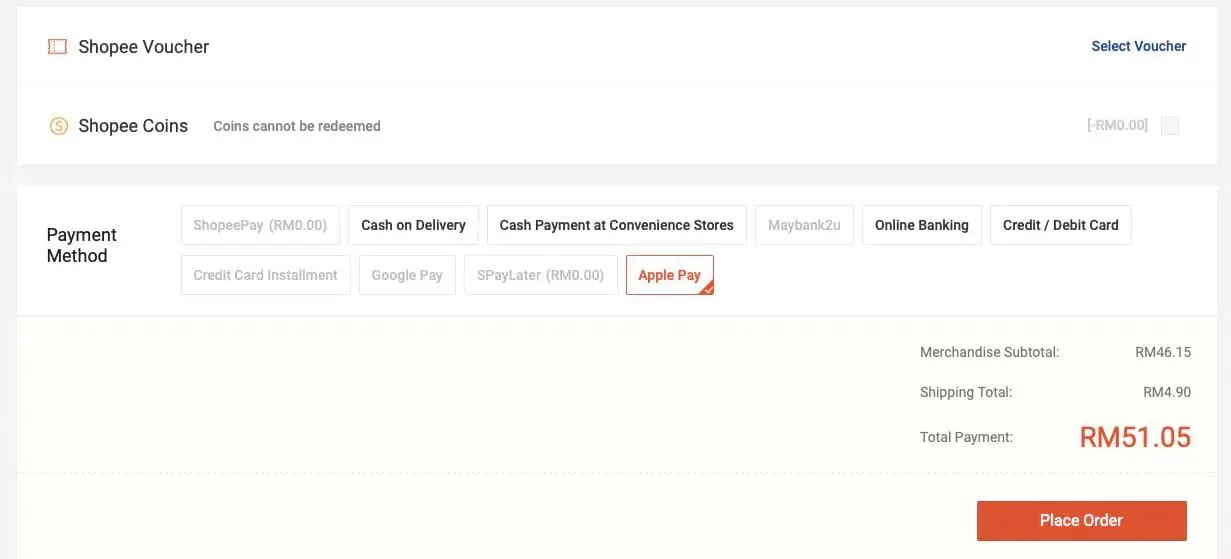Open the Select Voucher link
Viewport: 1231px width, 559px height.
(x=1138, y=46)
